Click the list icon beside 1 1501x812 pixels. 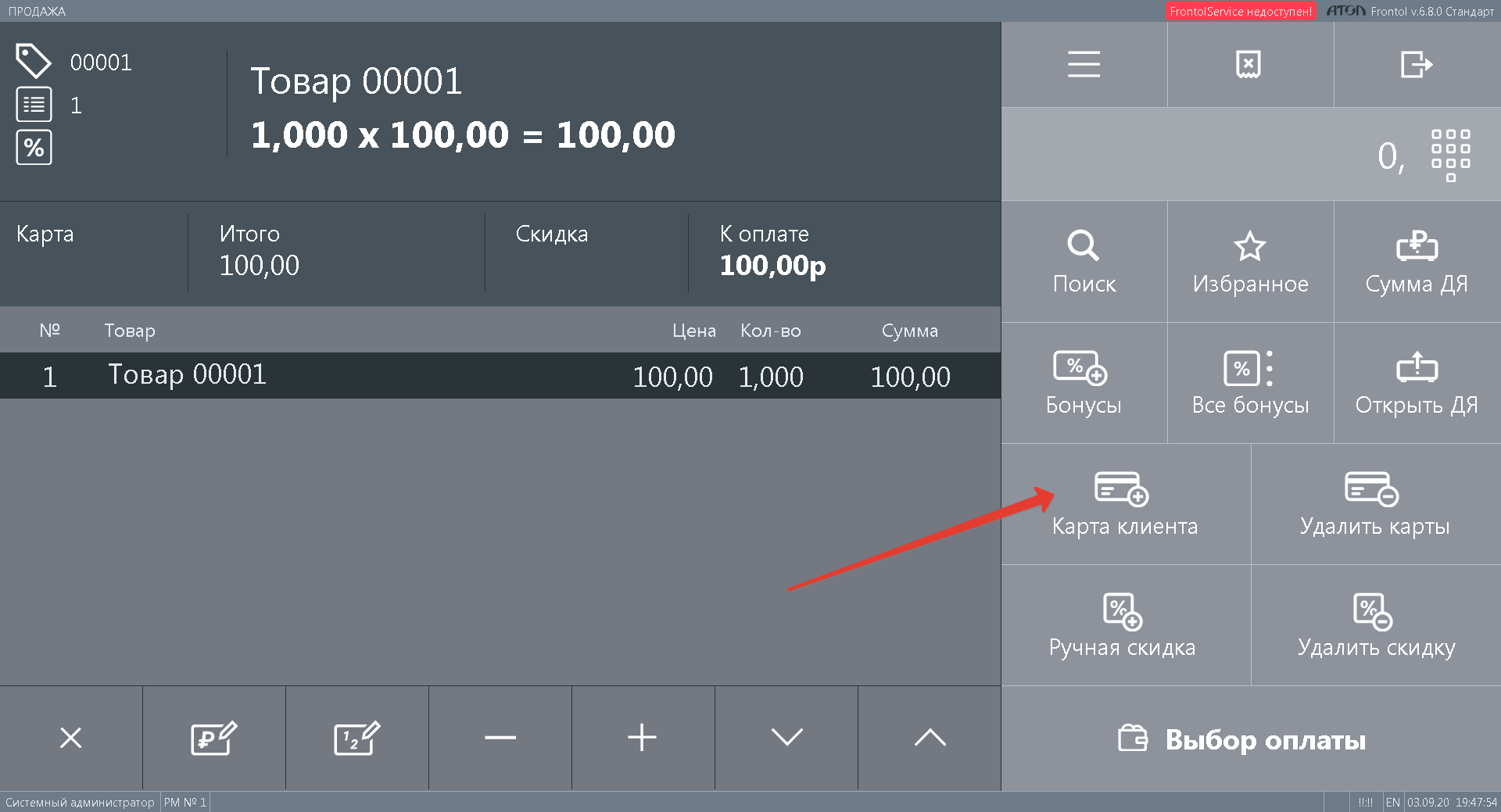34,105
